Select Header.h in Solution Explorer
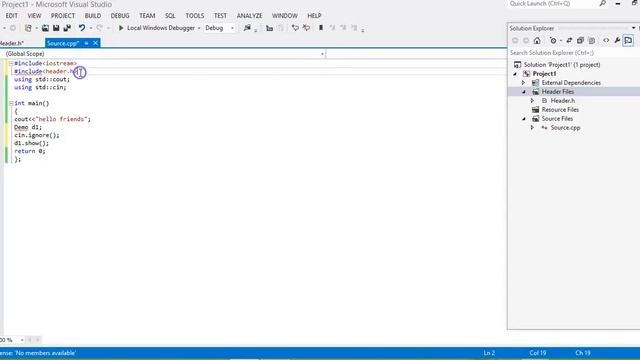The height and width of the screenshot is (360, 640). point(562,101)
